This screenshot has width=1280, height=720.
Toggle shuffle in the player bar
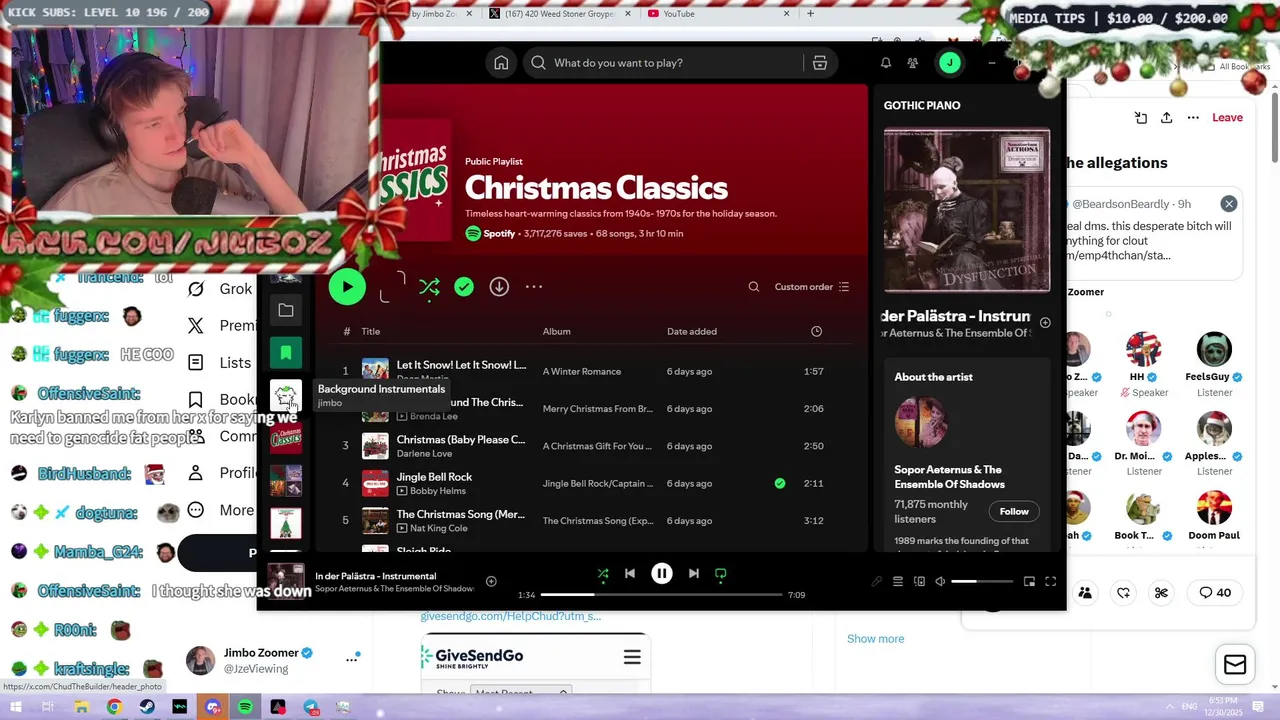tap(603, 574)
